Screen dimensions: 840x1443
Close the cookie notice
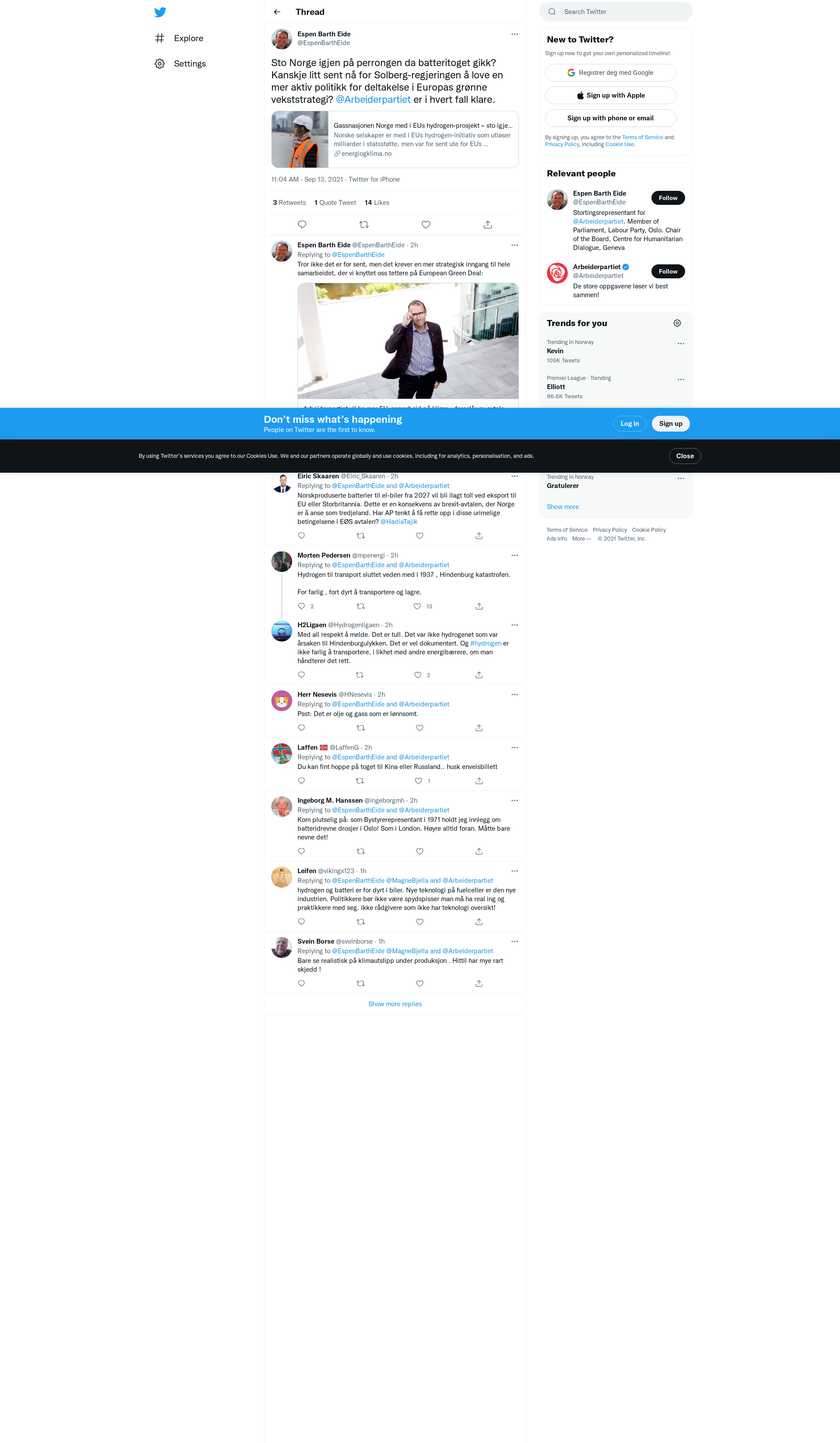685,456
